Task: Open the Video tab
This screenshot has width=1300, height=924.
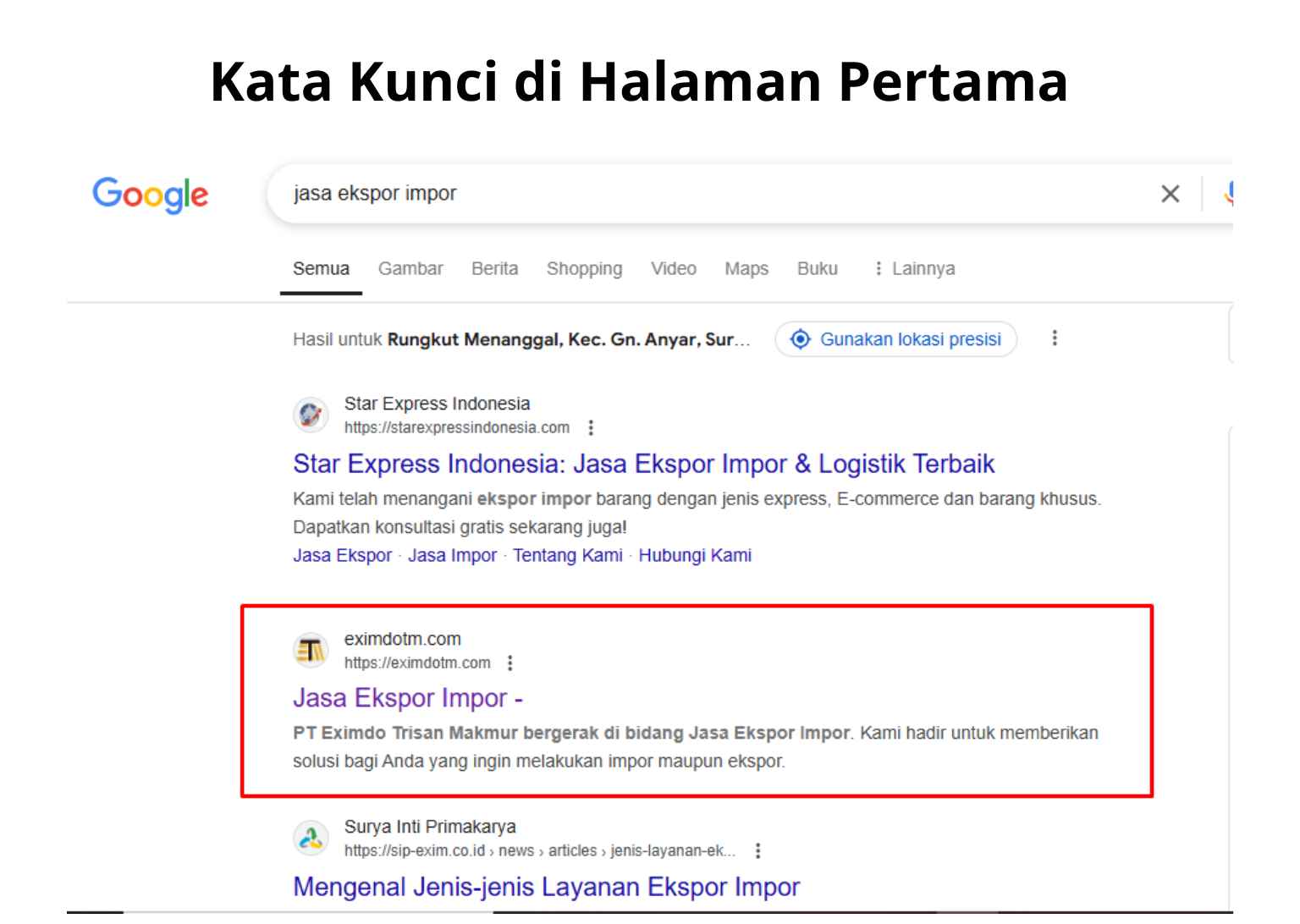Action: [x=674, y=269]
